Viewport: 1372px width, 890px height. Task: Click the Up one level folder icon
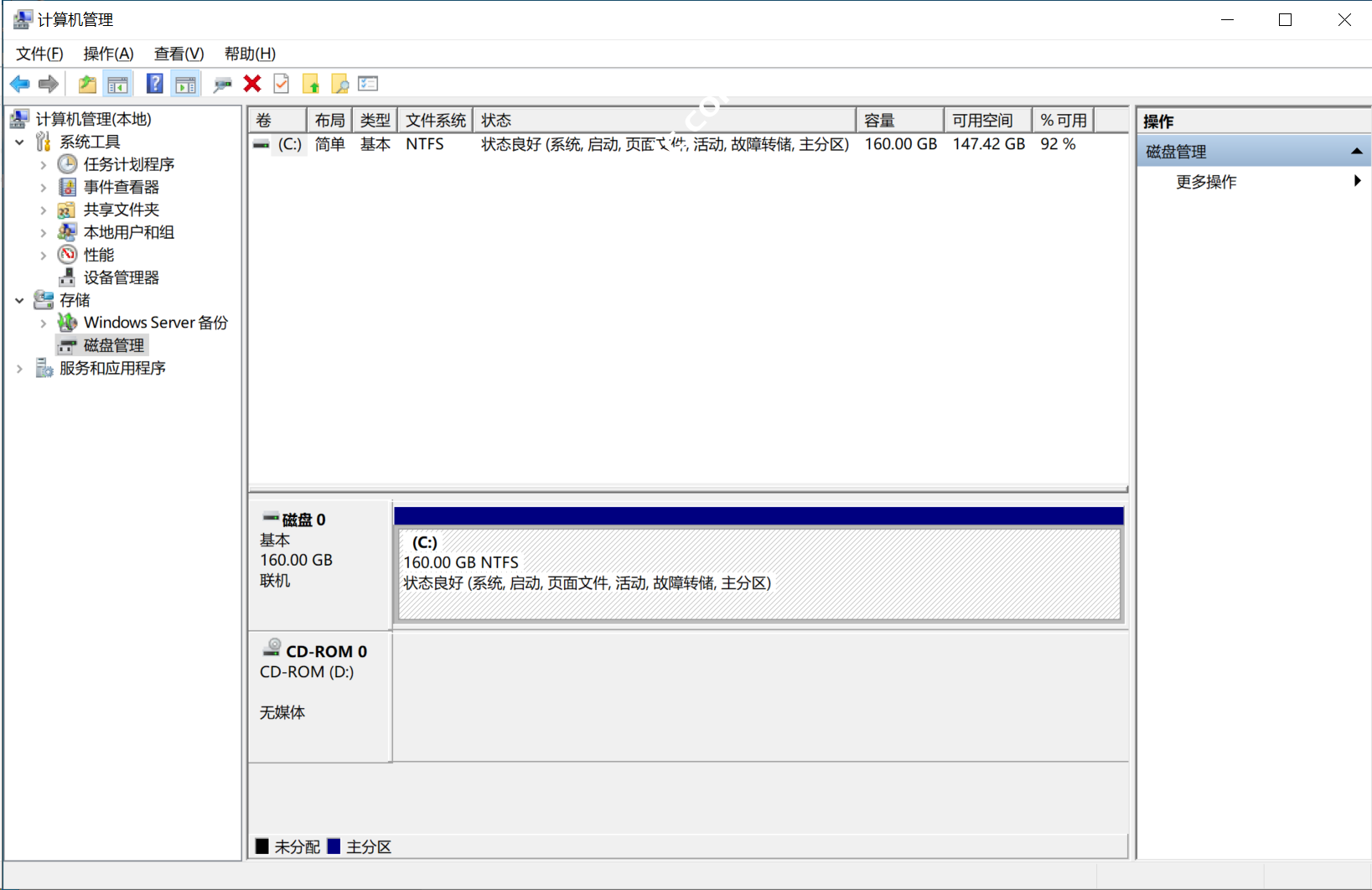[x=87, y=84]
